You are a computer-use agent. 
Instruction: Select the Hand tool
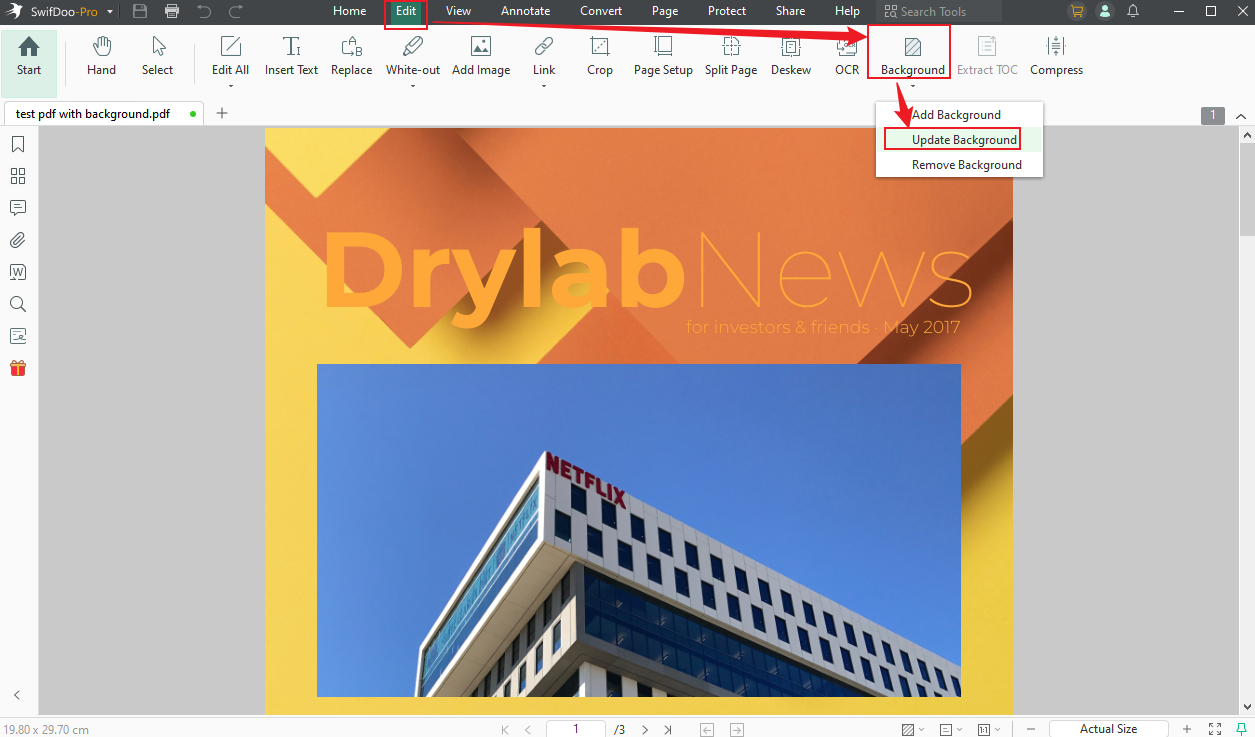point(101,57)
